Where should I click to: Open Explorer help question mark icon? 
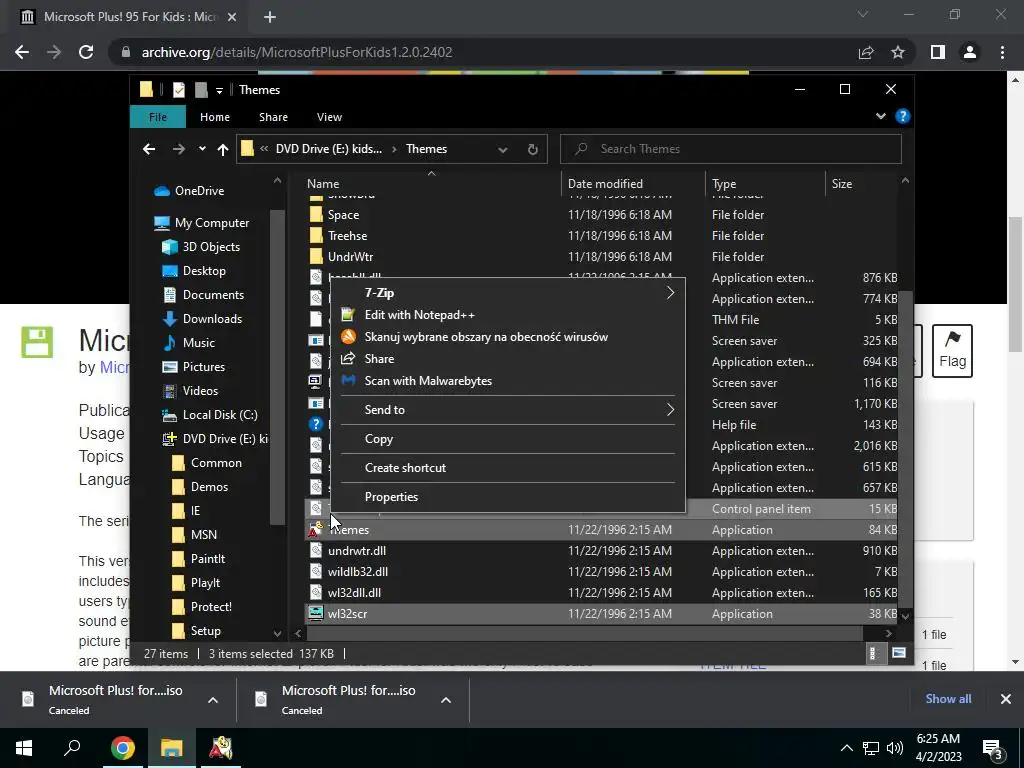[903, 116]
